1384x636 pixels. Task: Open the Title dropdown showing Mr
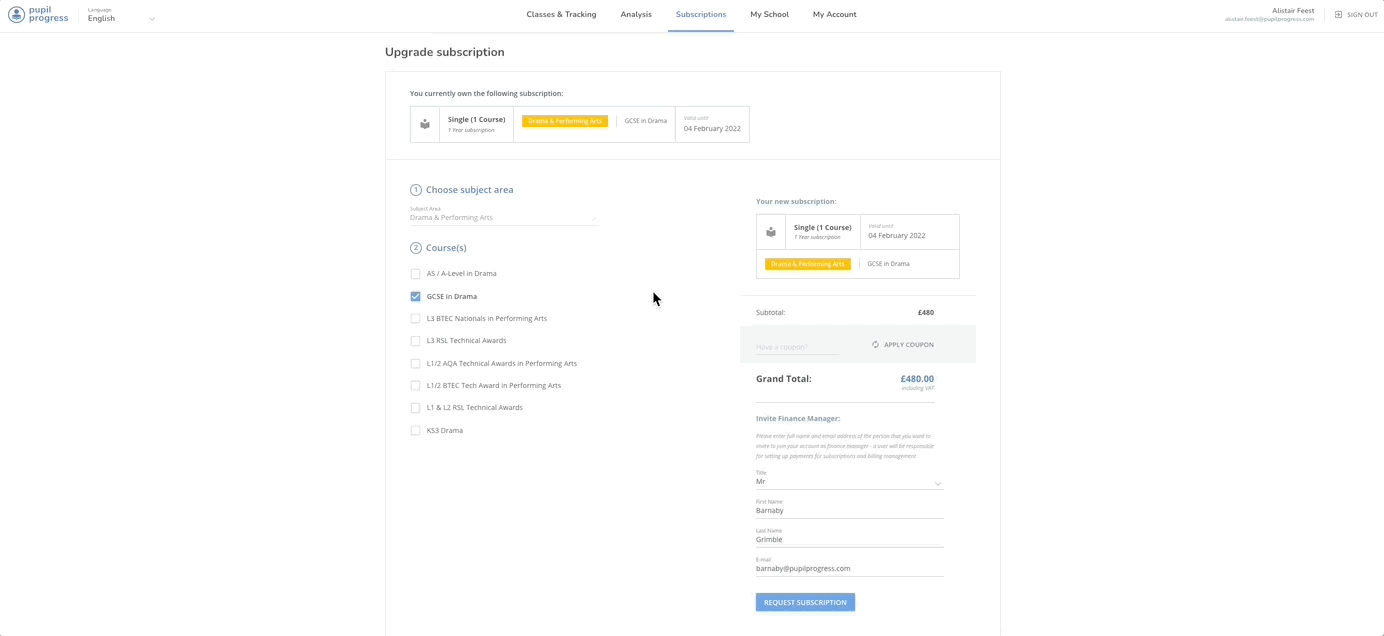tap(848, 481)
